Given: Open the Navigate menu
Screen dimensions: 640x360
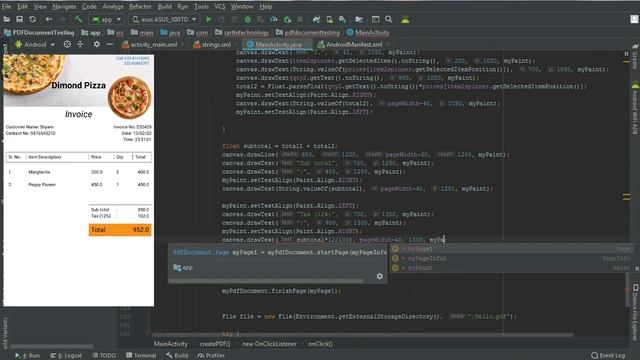Looking at the screenshot, I should [64, 7].
